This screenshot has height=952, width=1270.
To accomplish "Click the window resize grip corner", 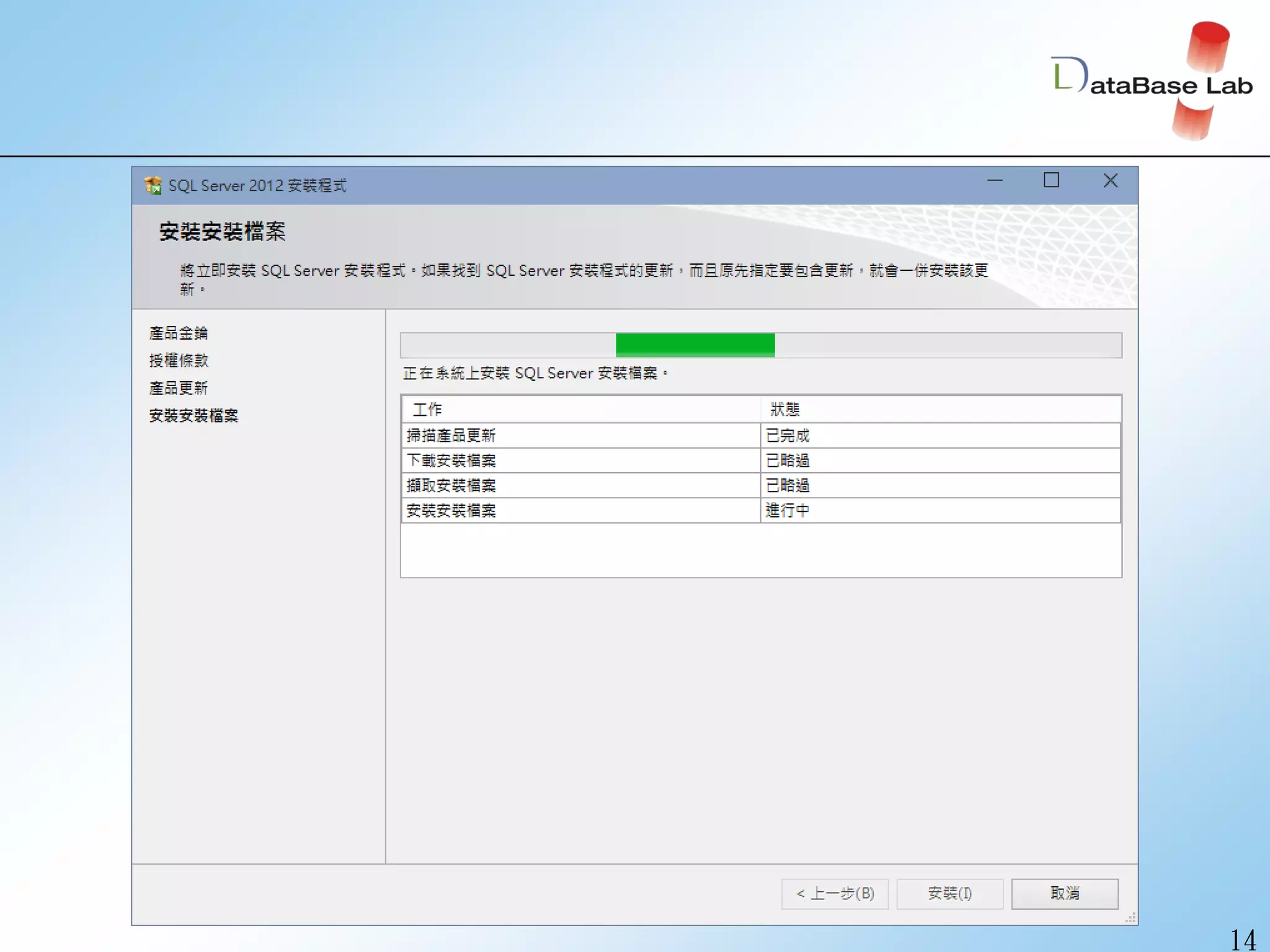I will pyautogui.click(x=1131, y=918).
